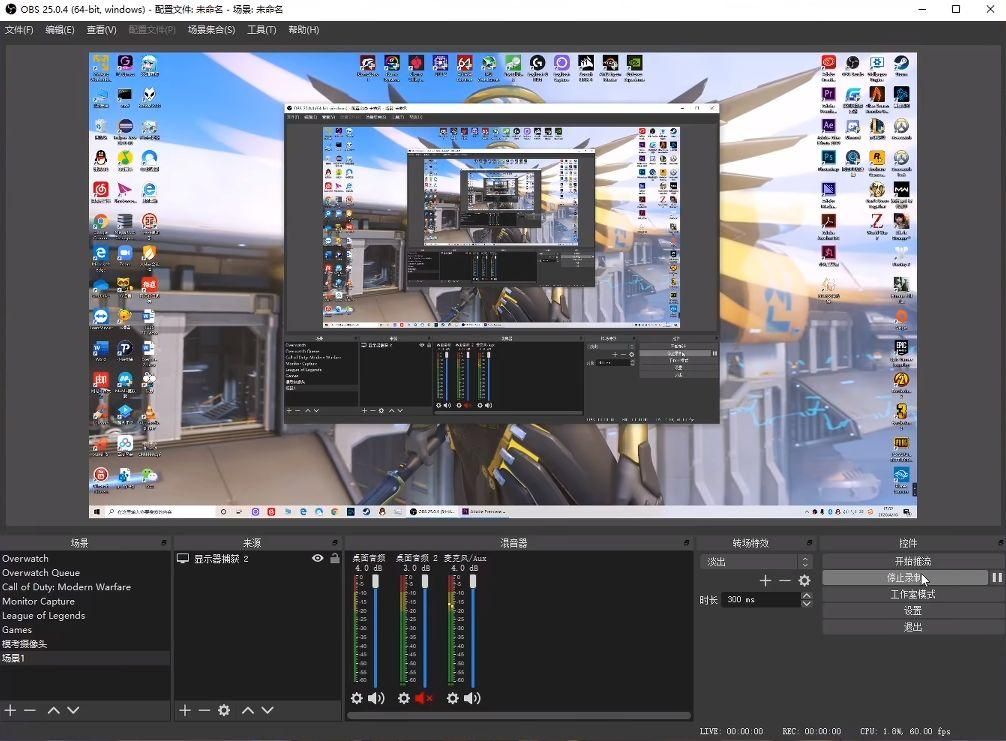Image resolution: width=1006 pixels, height=741 pixels.
Task: Click the 停止录制 button
Action: 905,577
